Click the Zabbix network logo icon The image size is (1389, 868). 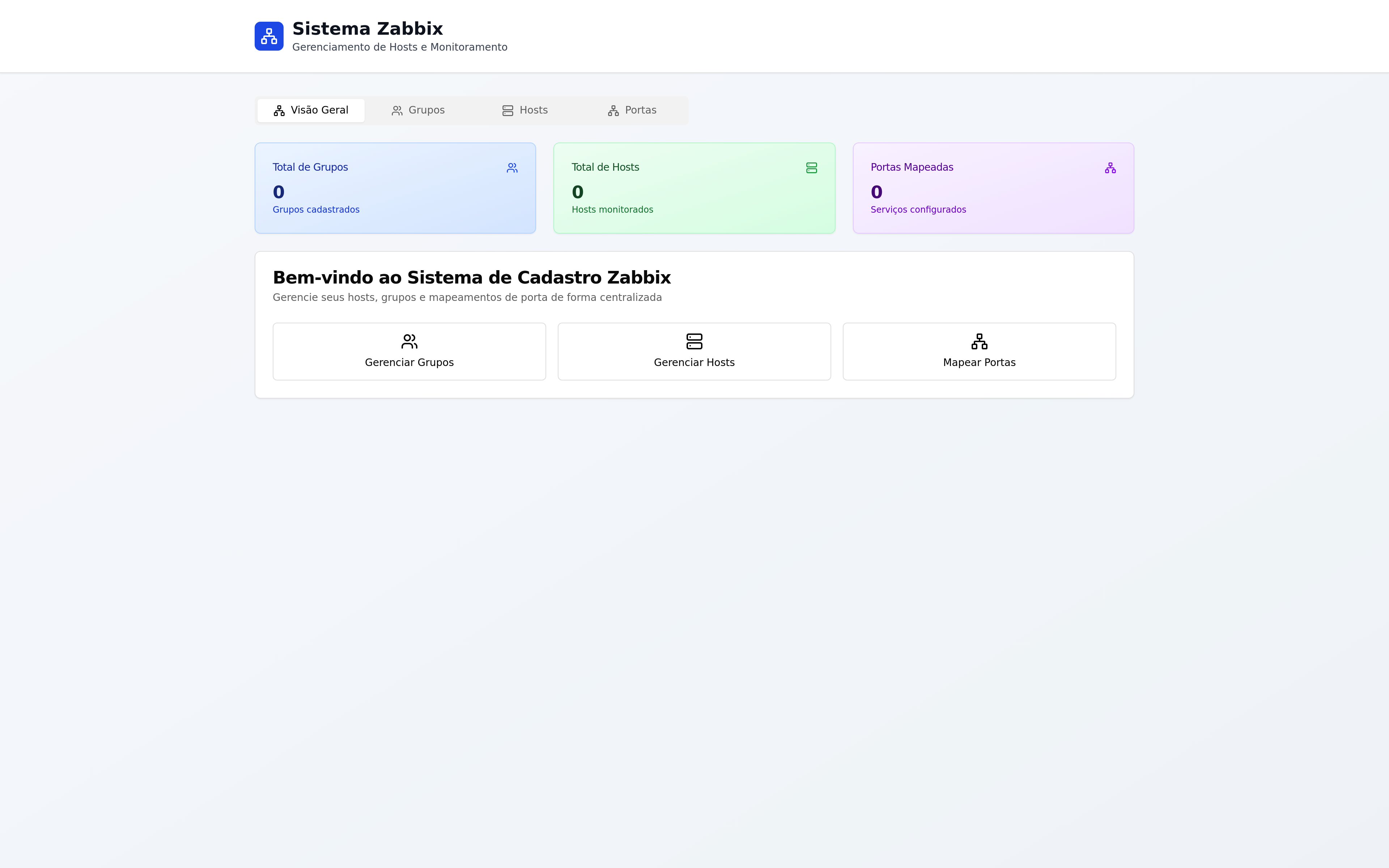tap(269, 36)
